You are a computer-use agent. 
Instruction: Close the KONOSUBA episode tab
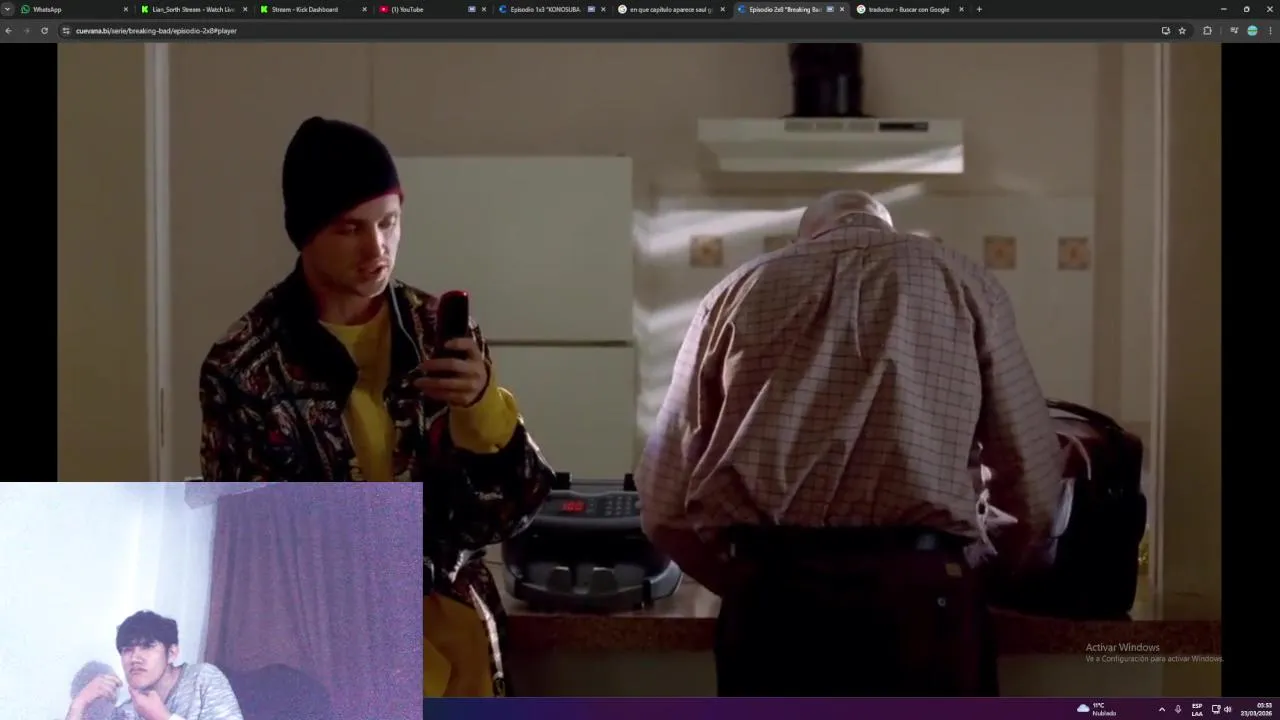(x=603, y=9)
